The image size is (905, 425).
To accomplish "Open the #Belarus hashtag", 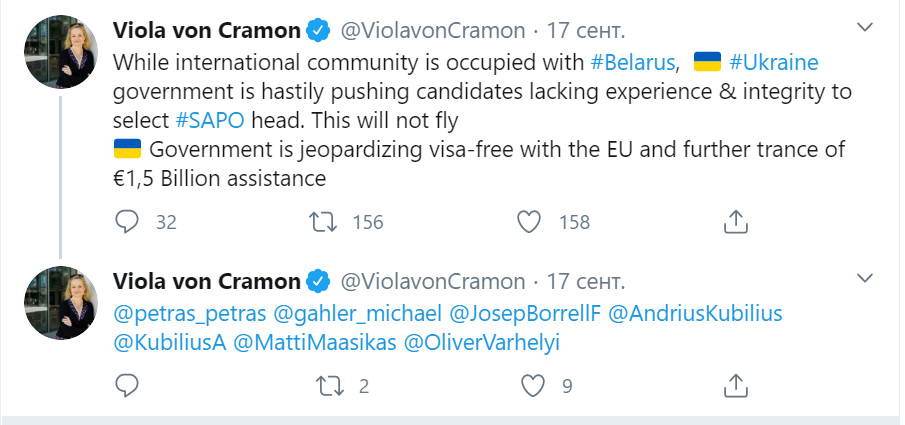I will pos(635,62).
